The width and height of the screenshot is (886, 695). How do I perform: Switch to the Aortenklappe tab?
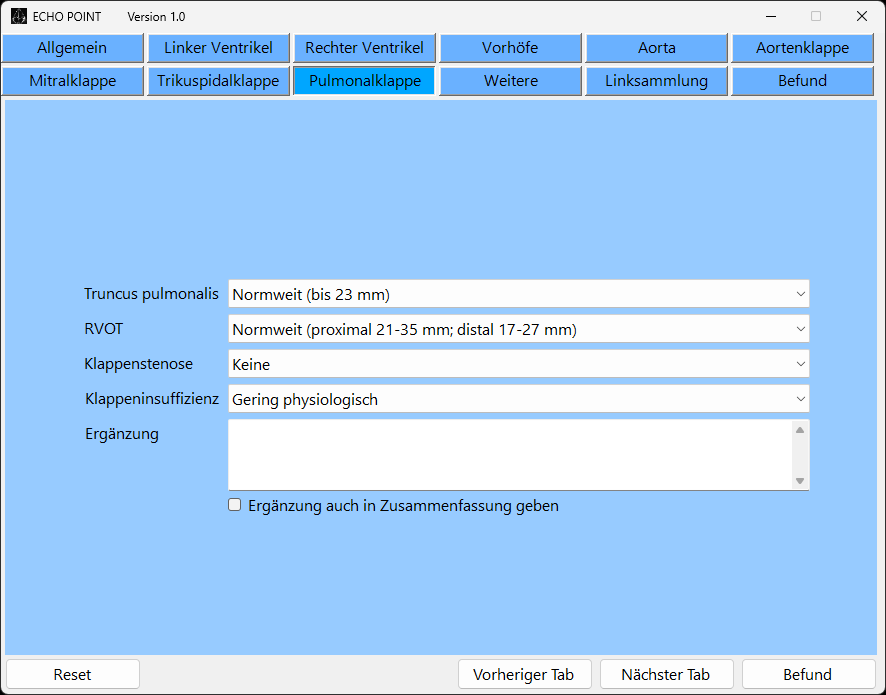tap(802, 48)
